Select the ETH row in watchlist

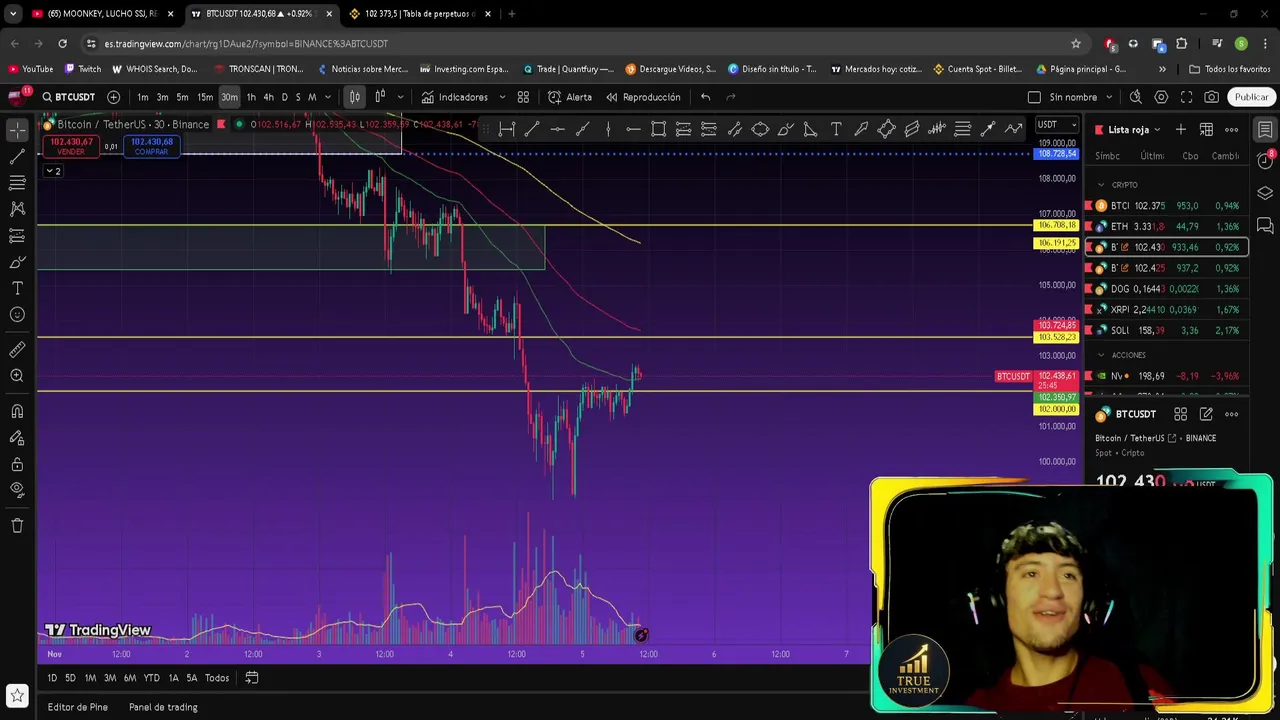coord(1167,227)
